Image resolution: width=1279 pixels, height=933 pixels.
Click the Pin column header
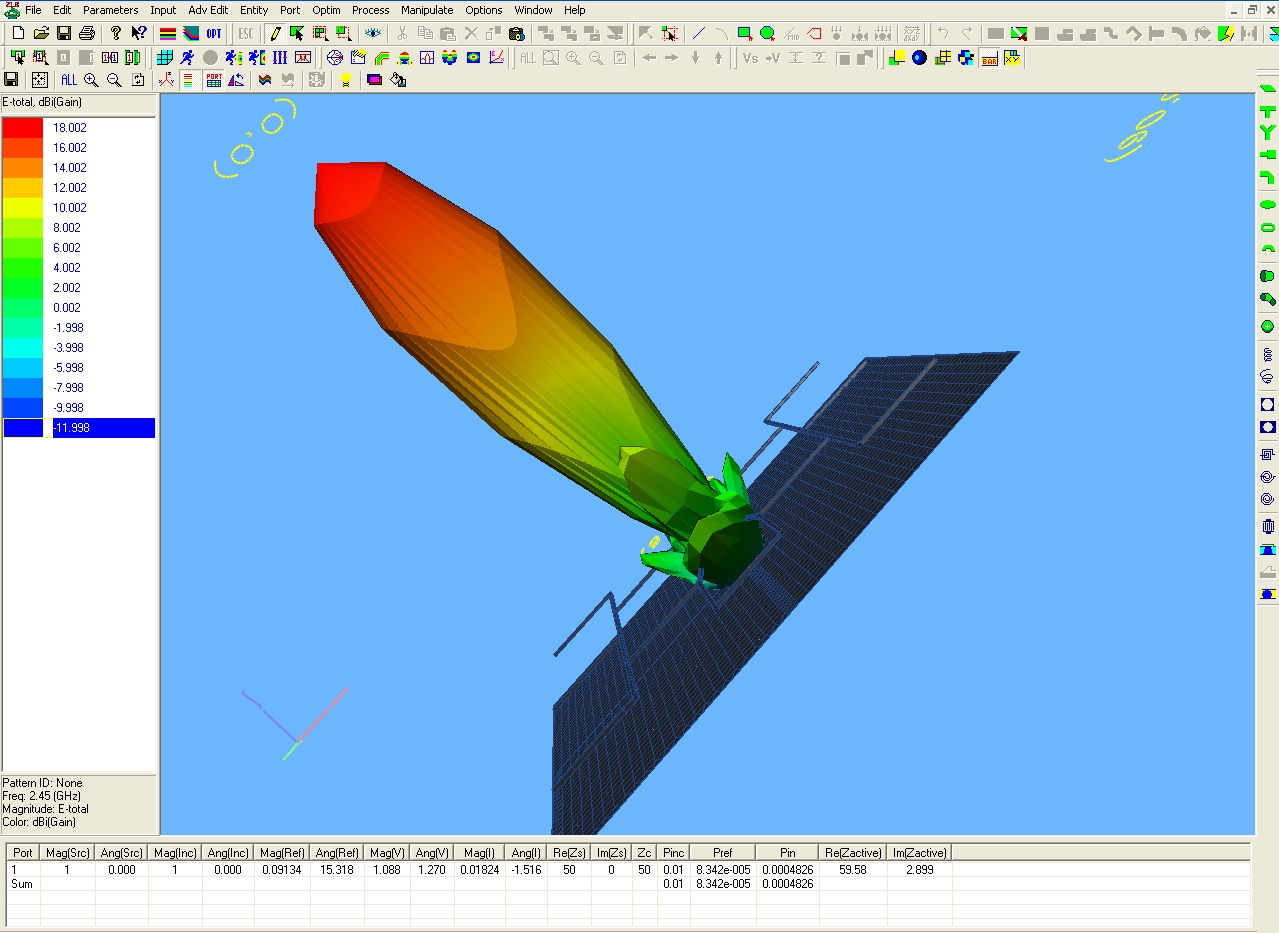click(x=787, y=853)
